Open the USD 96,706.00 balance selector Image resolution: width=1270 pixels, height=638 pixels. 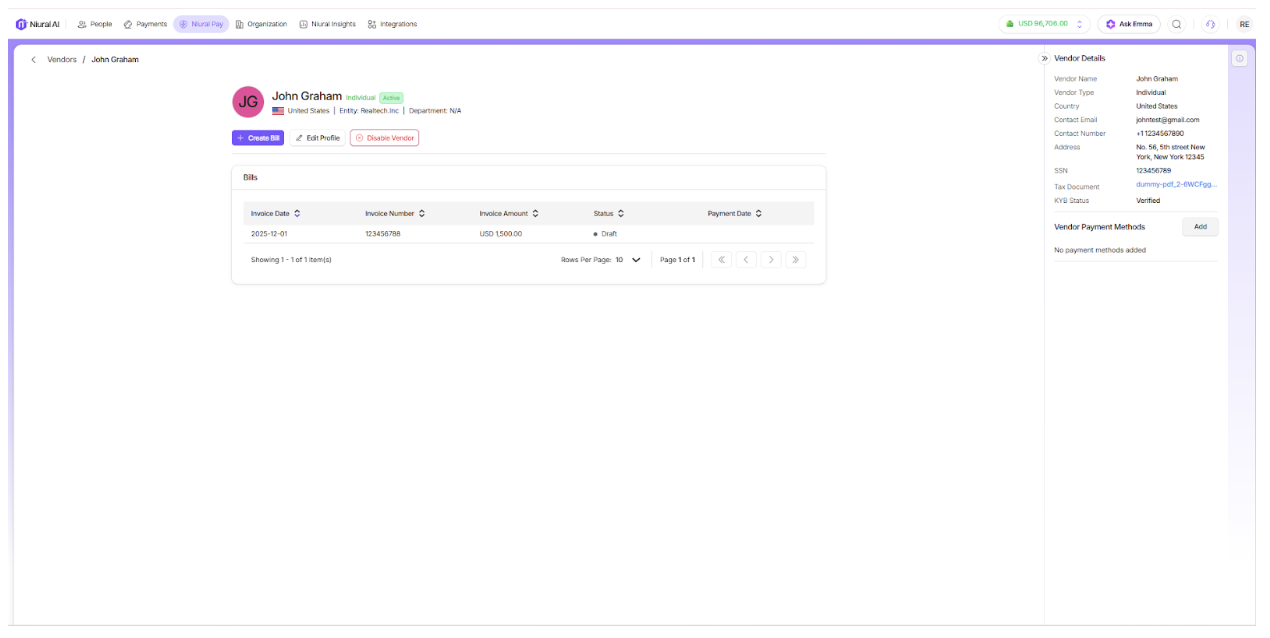pyautogui.click(x=1044, y=24)
